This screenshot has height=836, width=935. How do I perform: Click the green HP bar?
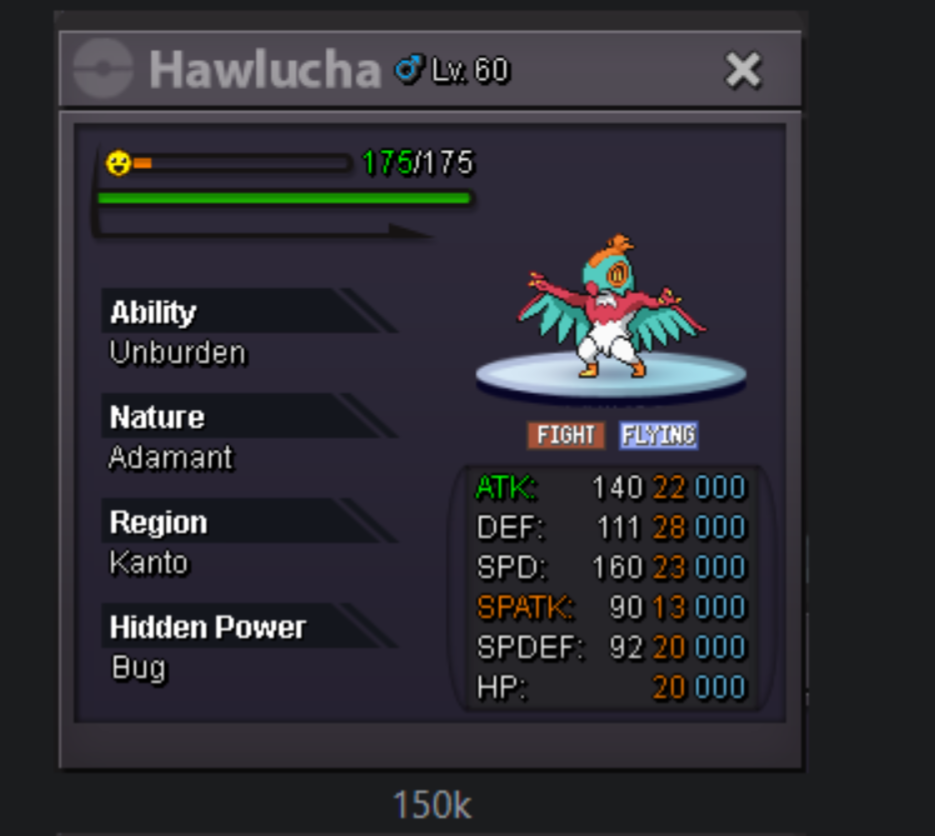[x=285, y=198]
